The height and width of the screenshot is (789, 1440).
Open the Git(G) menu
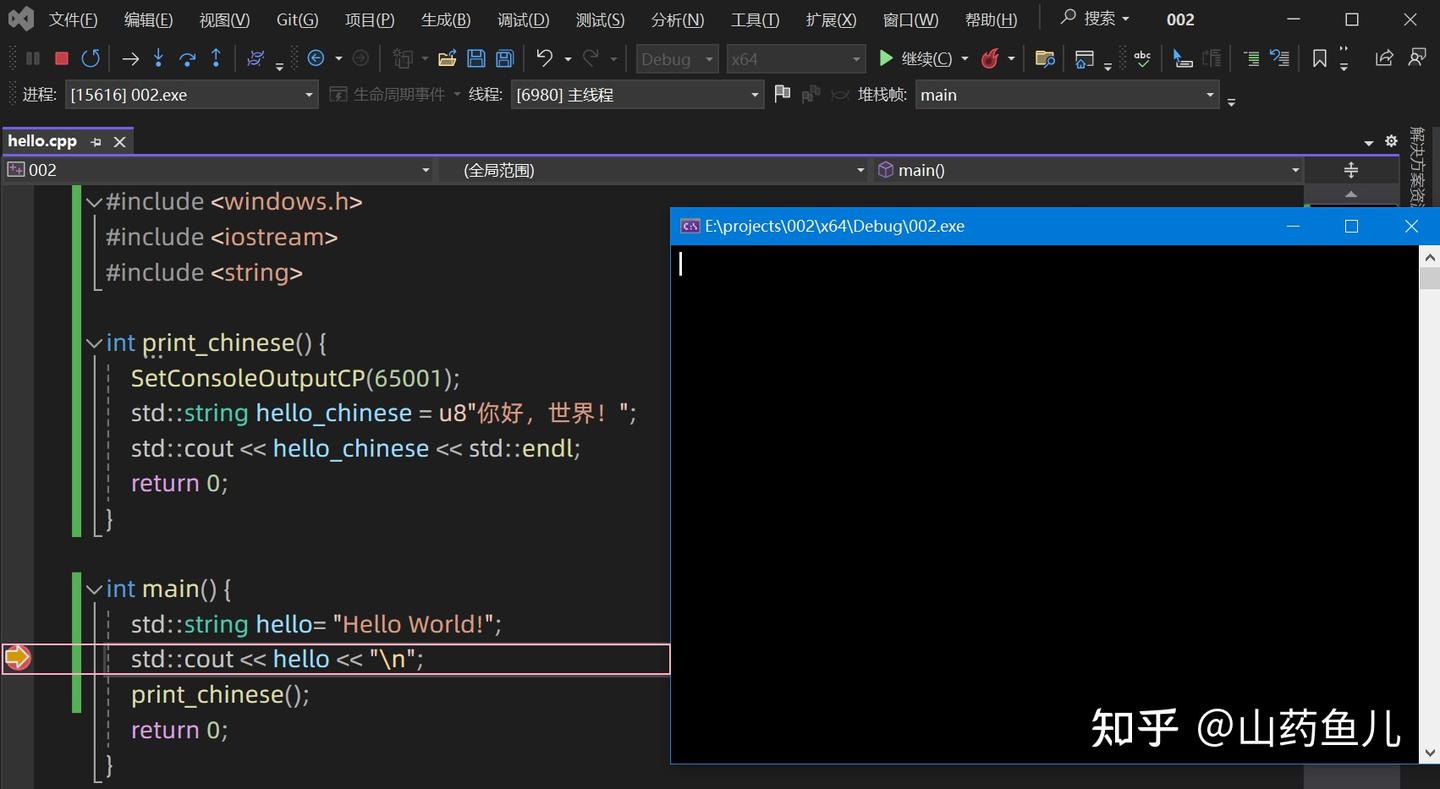point(297,20)
